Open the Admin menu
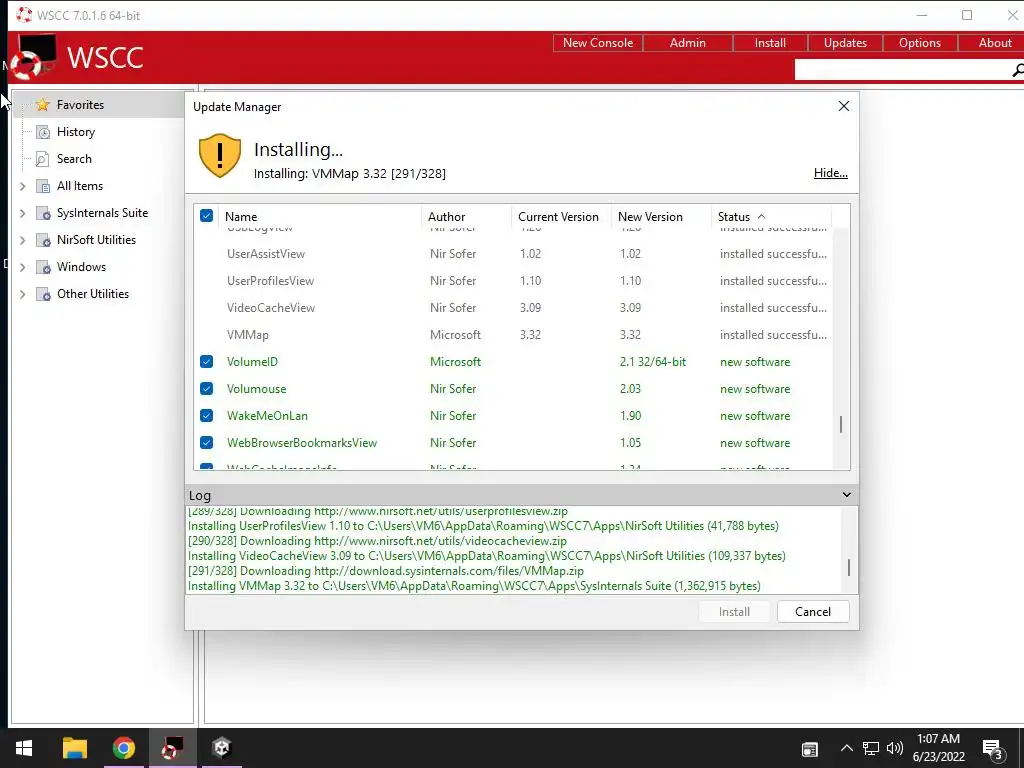The width and height of the screenshot is (1024, 768). 688,42
